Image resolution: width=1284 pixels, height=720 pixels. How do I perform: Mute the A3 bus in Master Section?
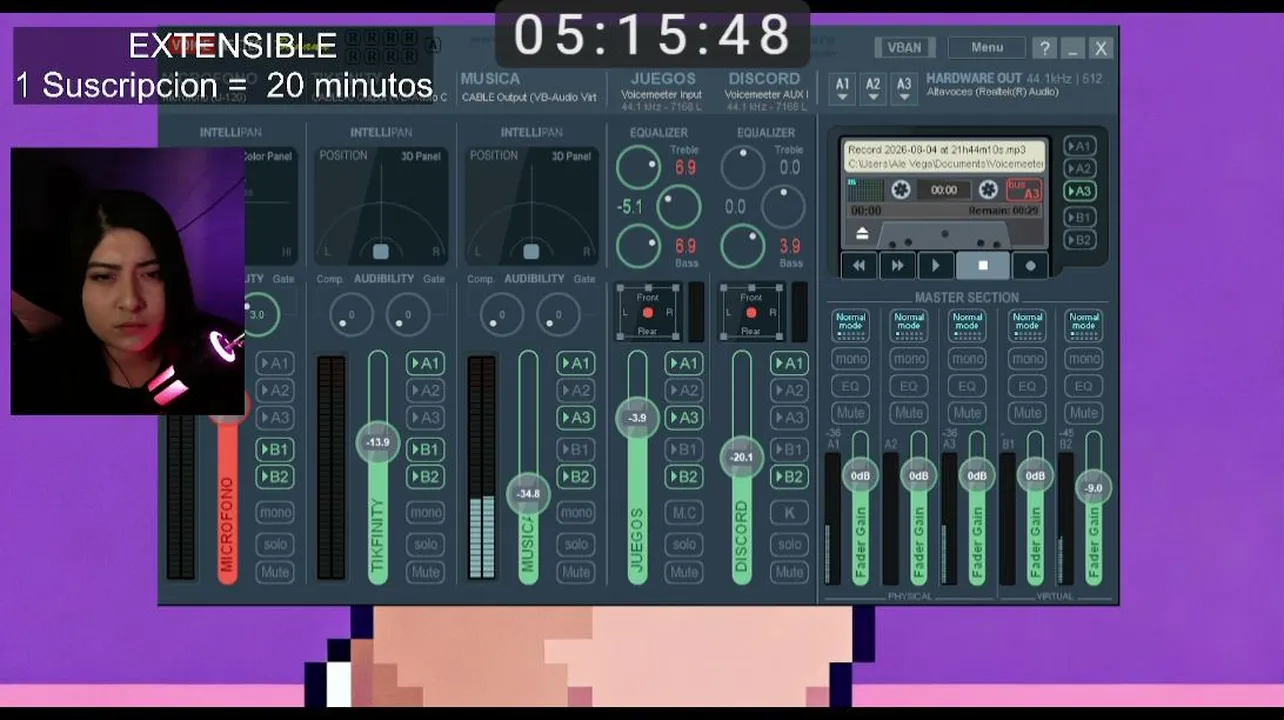click(967, 412)
